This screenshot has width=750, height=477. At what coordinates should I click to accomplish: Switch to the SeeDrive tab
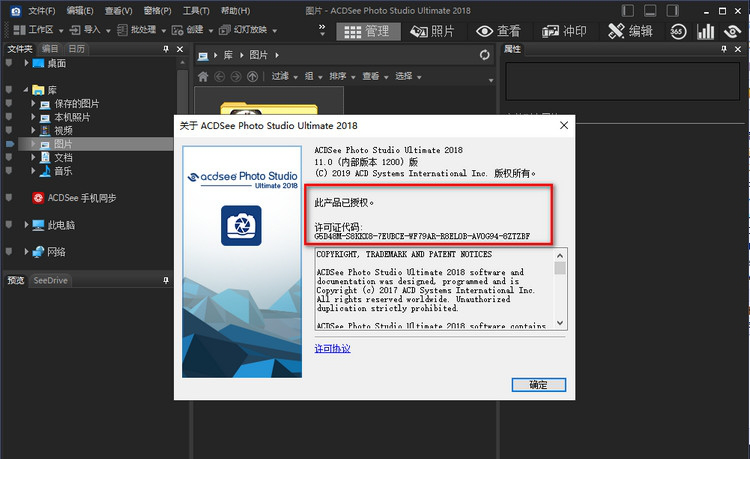[x=50, y=280]
